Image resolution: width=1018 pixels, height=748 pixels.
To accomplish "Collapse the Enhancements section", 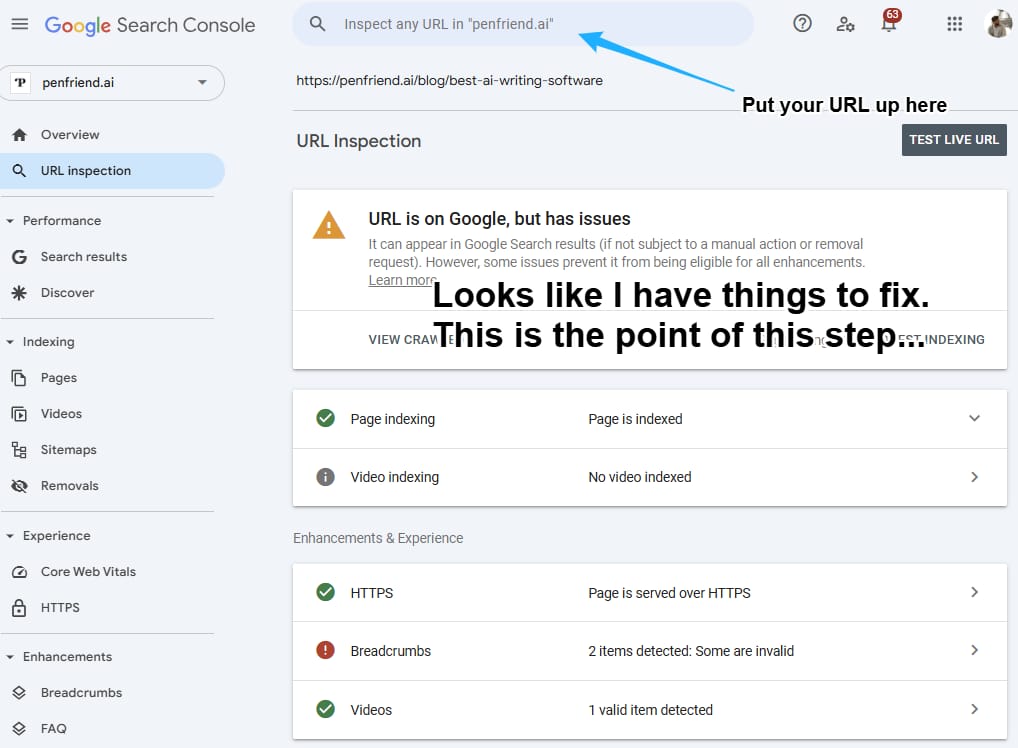I will (x=10, y=657).
